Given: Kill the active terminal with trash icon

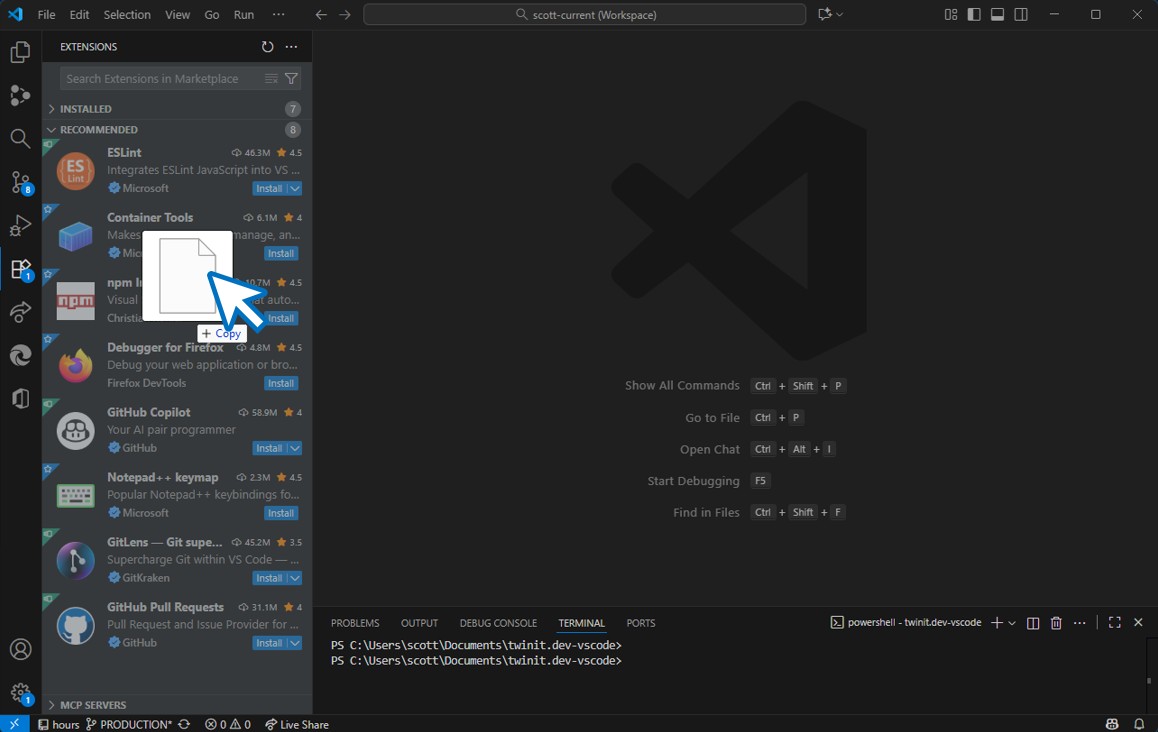Looking at the screenshot, I should (x=1056, y=622).
